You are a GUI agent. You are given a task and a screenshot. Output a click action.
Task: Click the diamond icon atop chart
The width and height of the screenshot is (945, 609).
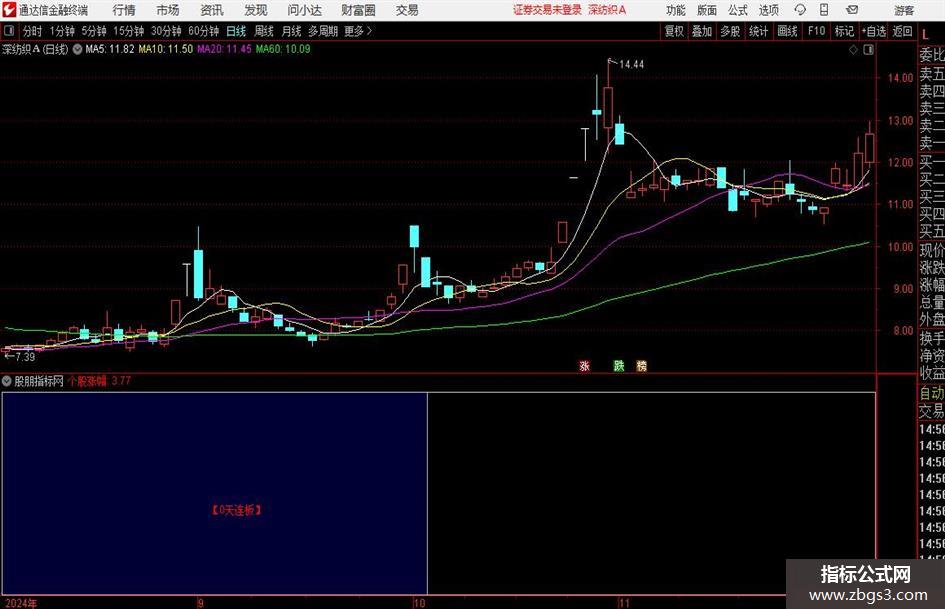(x=853, y=50)
